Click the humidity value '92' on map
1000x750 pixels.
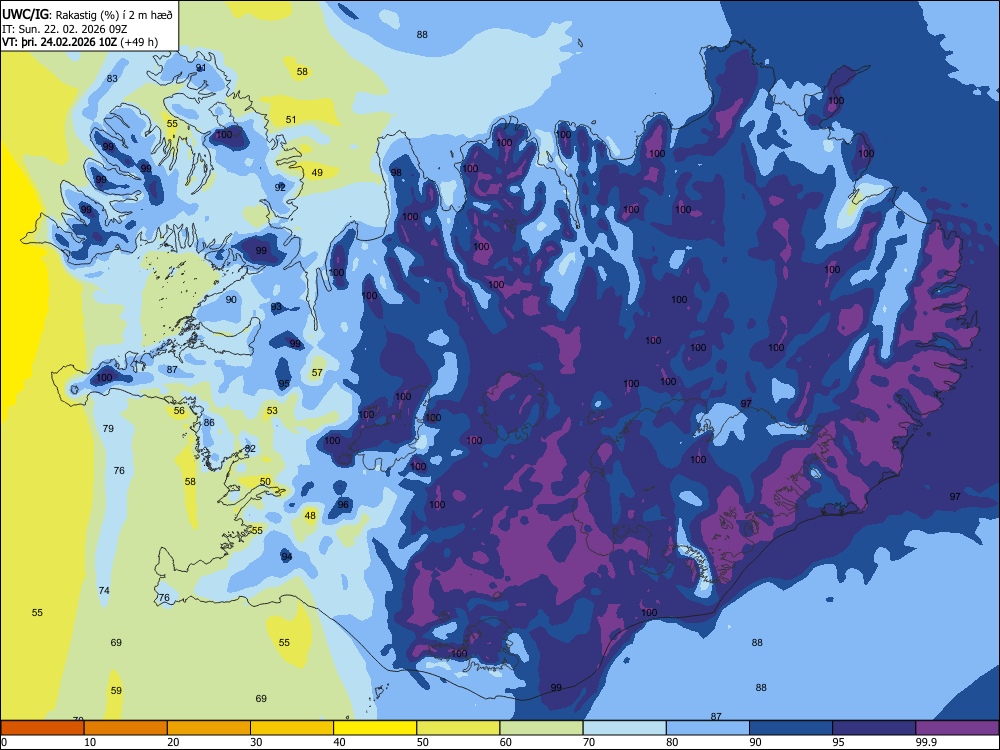tap(280, 188)
